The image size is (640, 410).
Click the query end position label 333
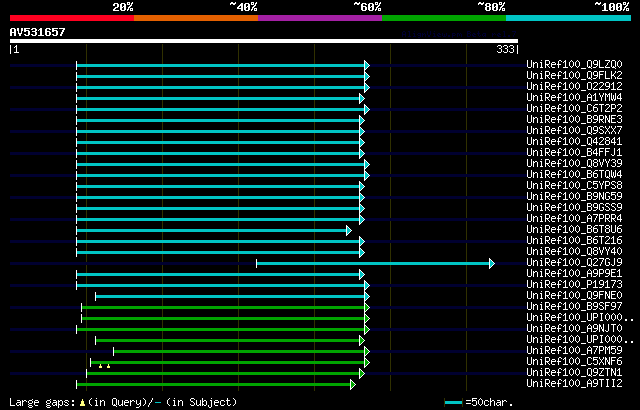(x=505, y=49)
